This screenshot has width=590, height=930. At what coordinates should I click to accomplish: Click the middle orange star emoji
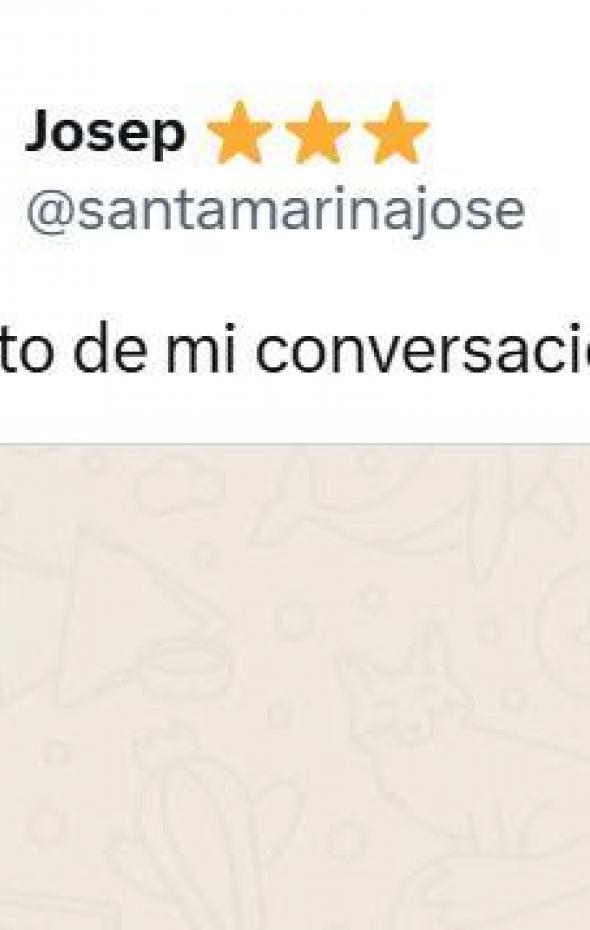coord(317,133)
